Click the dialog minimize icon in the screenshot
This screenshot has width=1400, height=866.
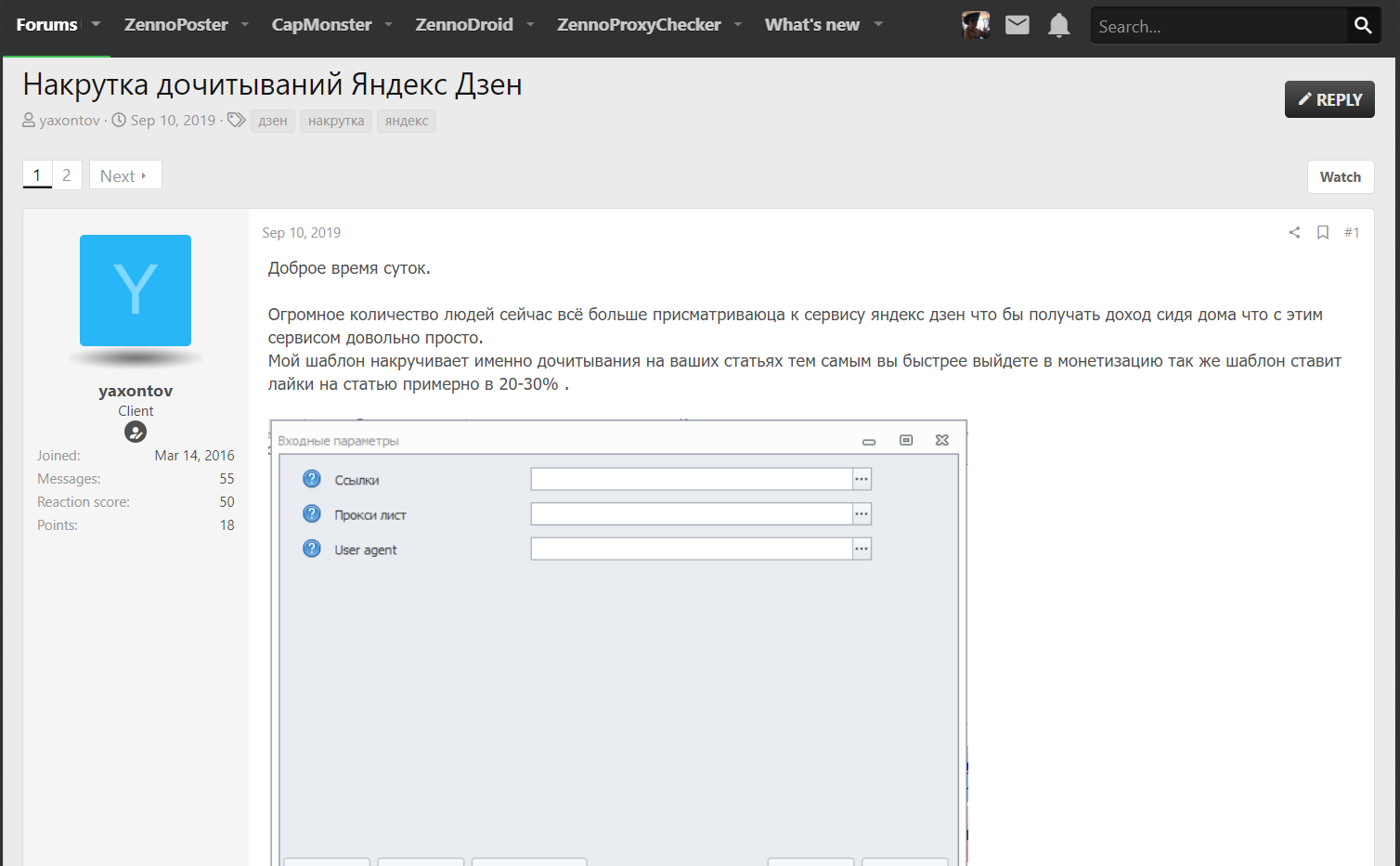click(869, 441)
